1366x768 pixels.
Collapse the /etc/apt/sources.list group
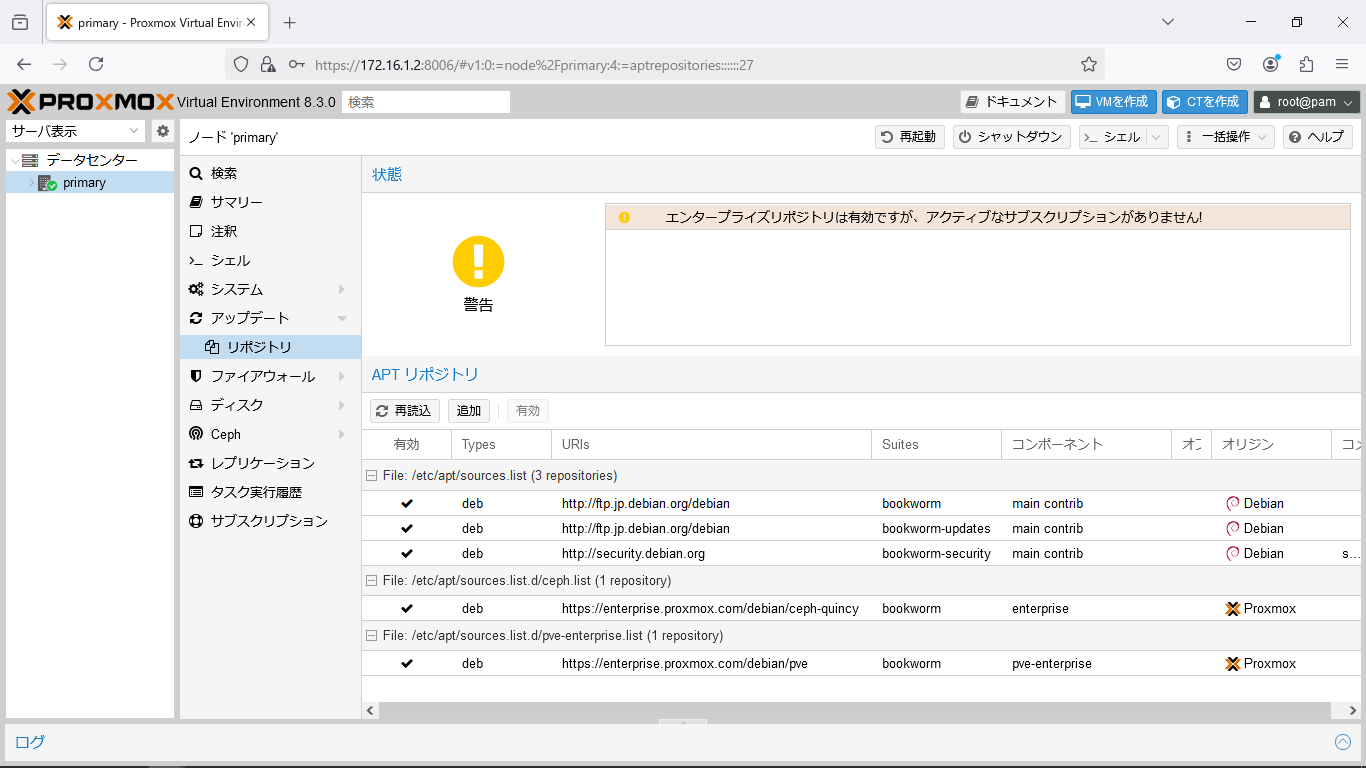(x=371, y=475)
